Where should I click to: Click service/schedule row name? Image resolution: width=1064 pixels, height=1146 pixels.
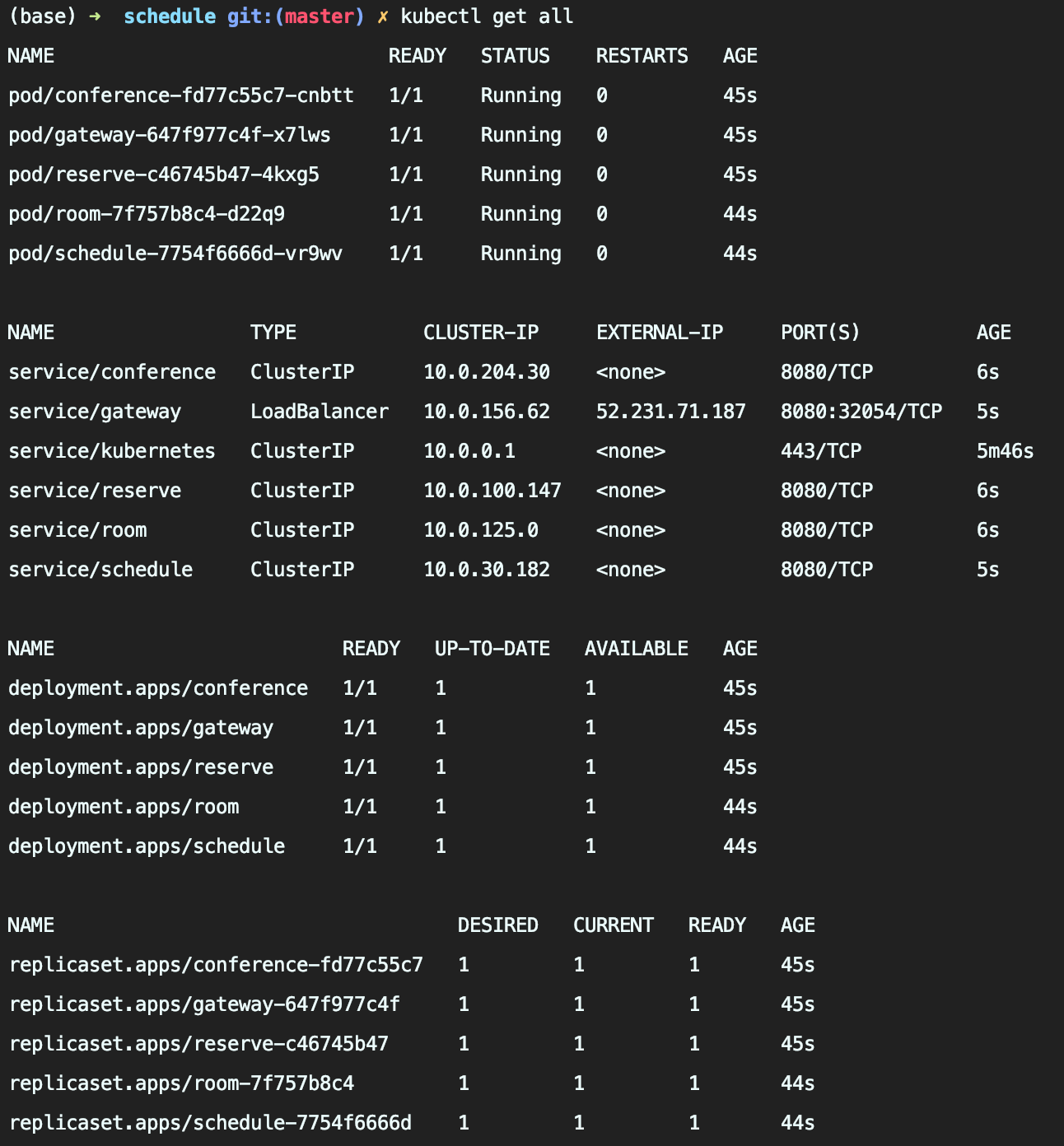click(100, 570)
